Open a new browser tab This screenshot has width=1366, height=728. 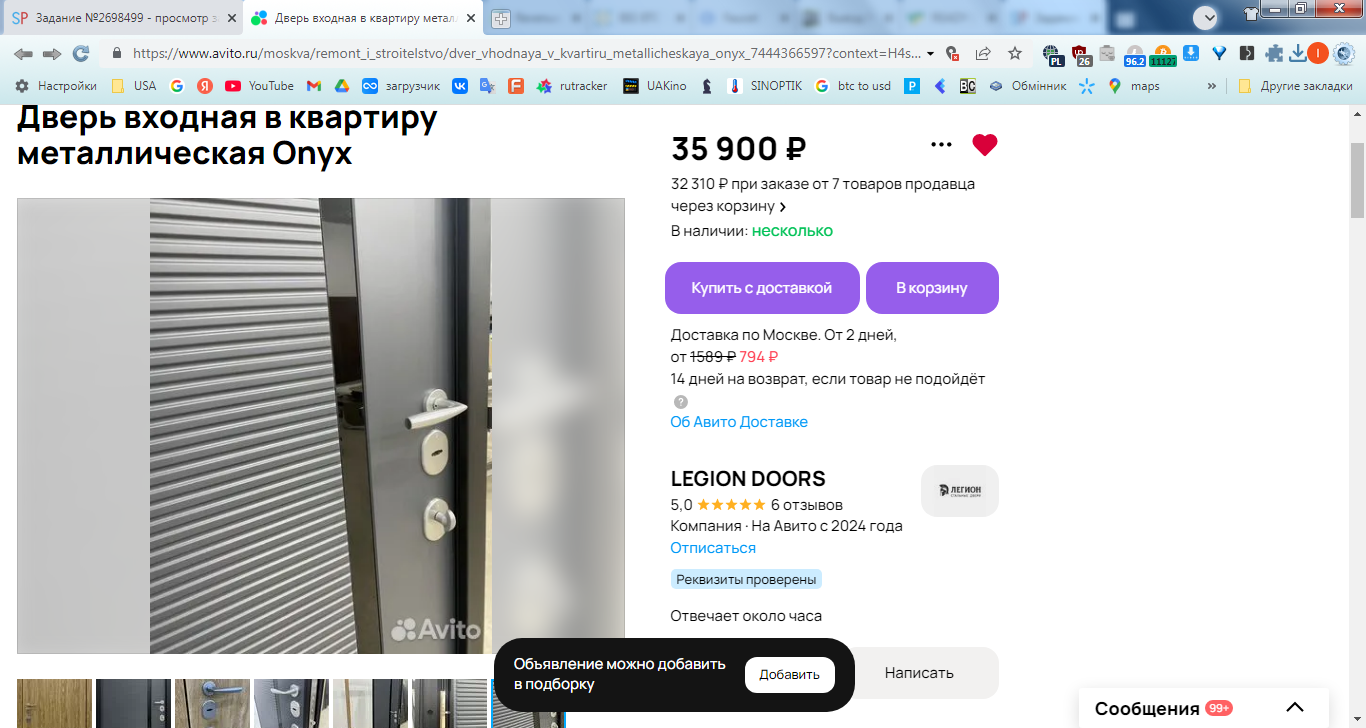coord(501,18)
